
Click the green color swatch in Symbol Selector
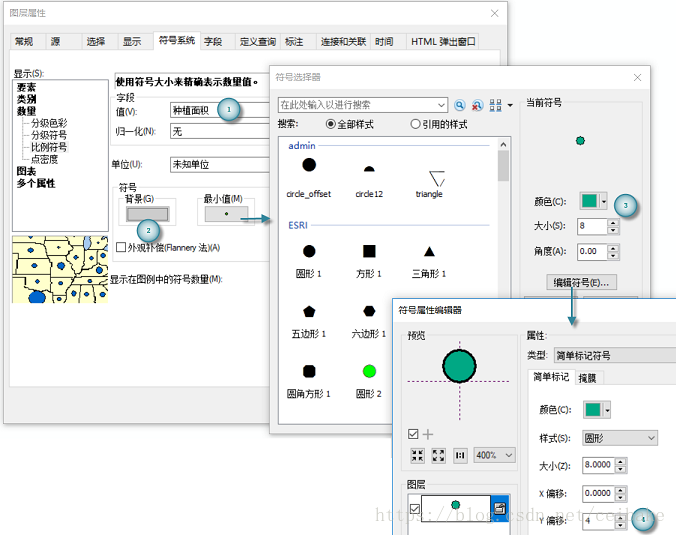(x=589, y=201)
